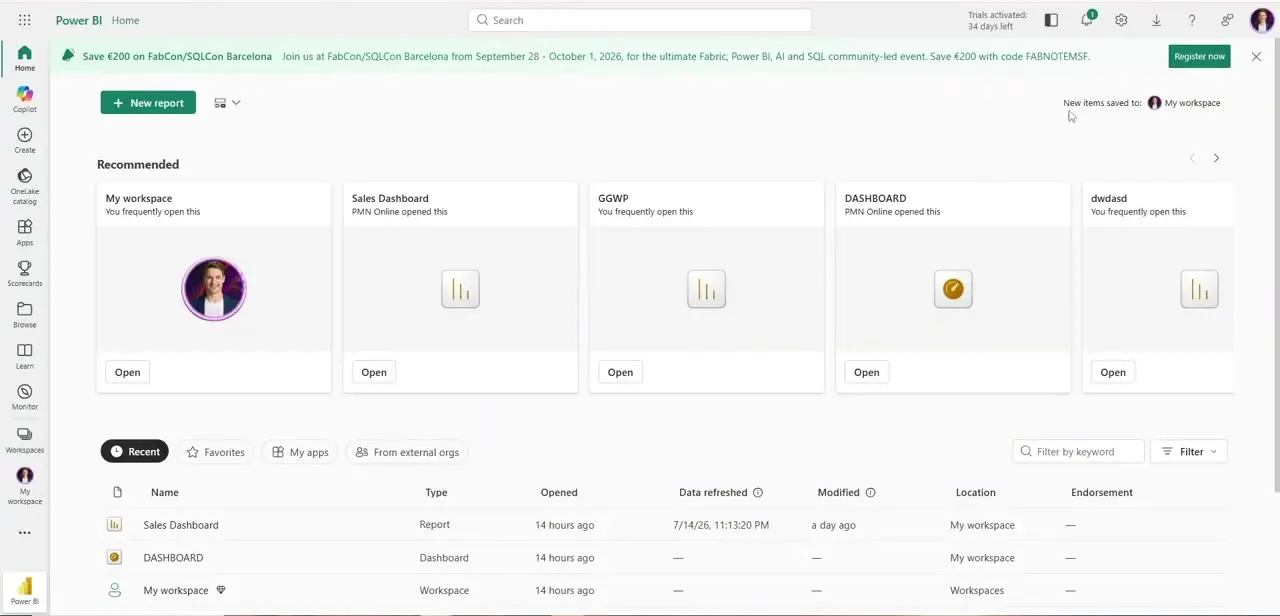
Task: Click the Filter by keyword field
Action: coord(1078,452)
